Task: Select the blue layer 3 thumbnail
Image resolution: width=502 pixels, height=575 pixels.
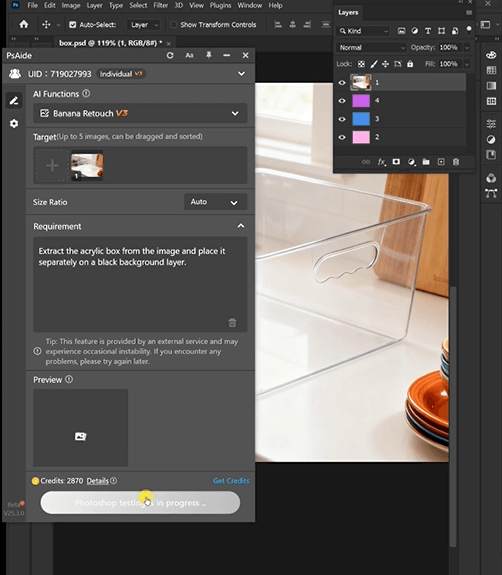Action: pyautogui.click(x=361, y=119)
